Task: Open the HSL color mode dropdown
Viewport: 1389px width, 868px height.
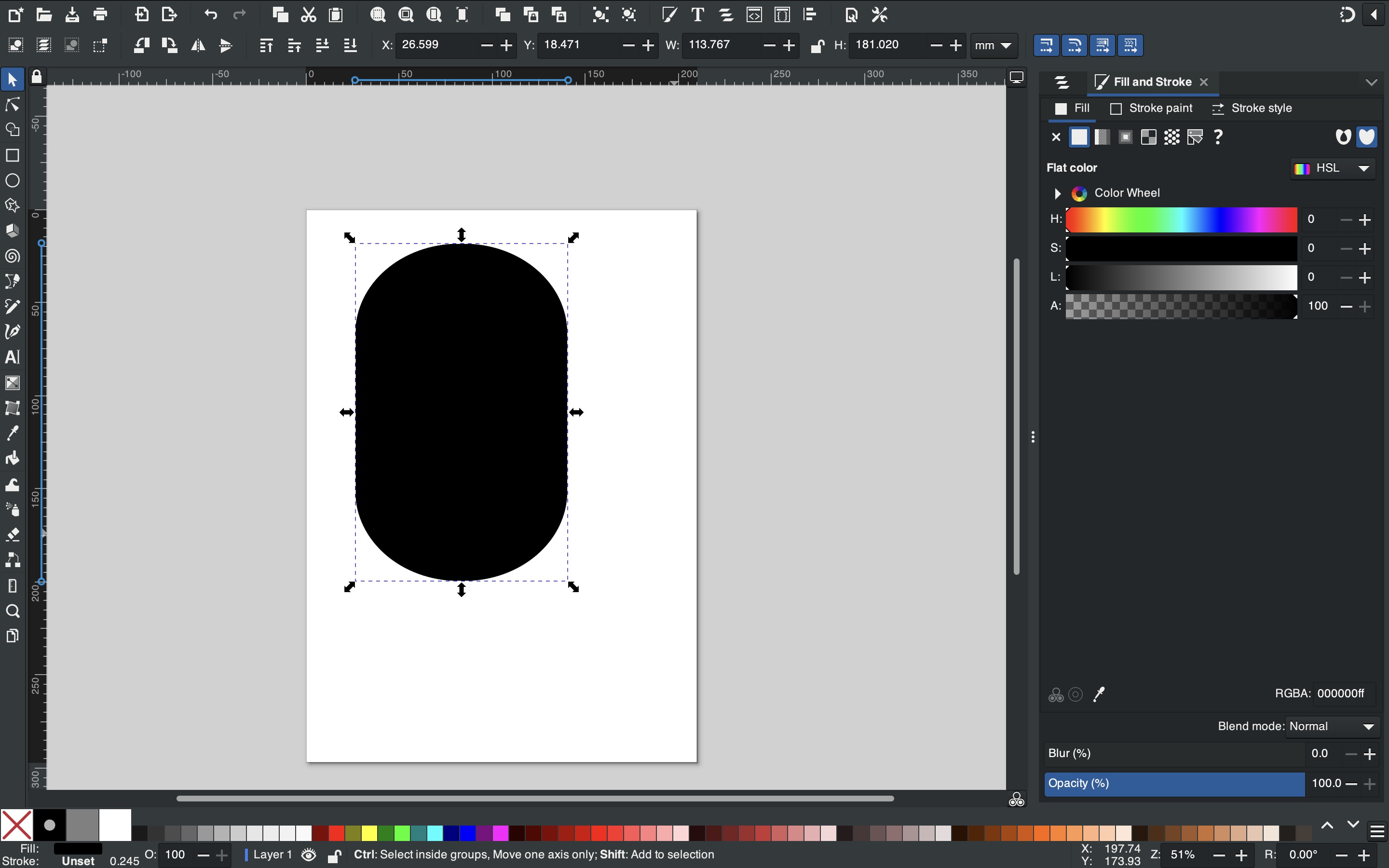Action: [1333, 168]
